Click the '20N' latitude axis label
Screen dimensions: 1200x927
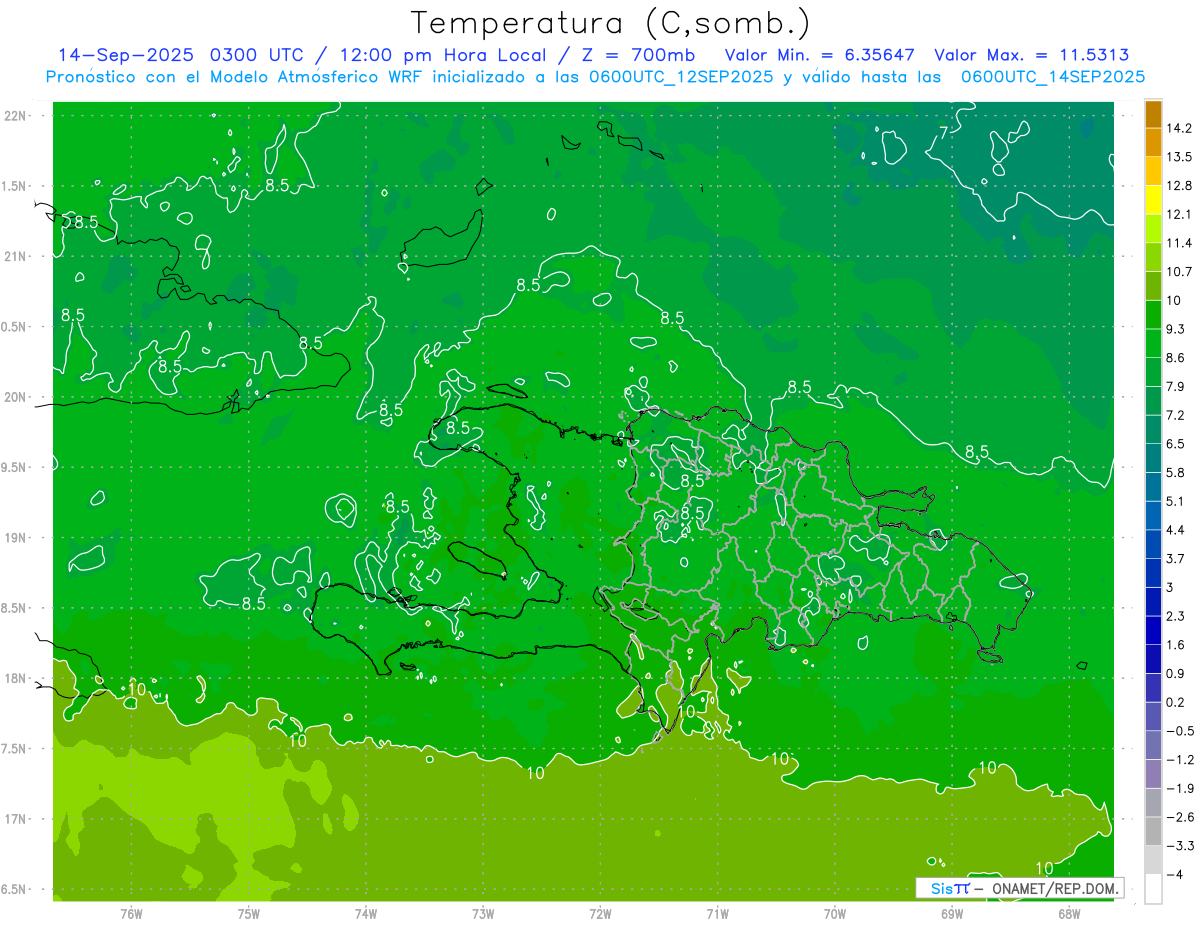coord(17,397)
